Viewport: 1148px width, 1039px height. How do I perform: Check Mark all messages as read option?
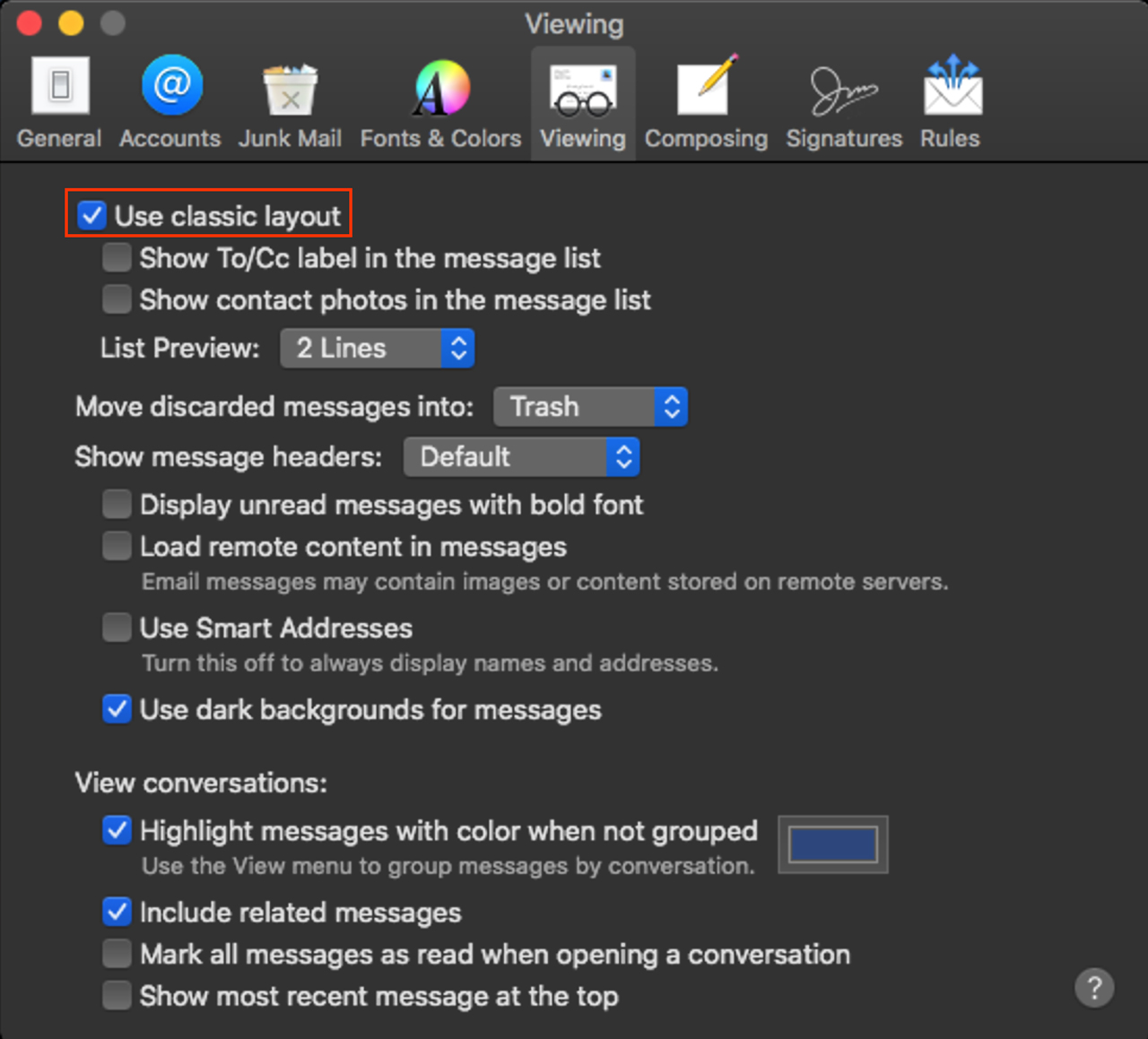click(x=117, y=953)
